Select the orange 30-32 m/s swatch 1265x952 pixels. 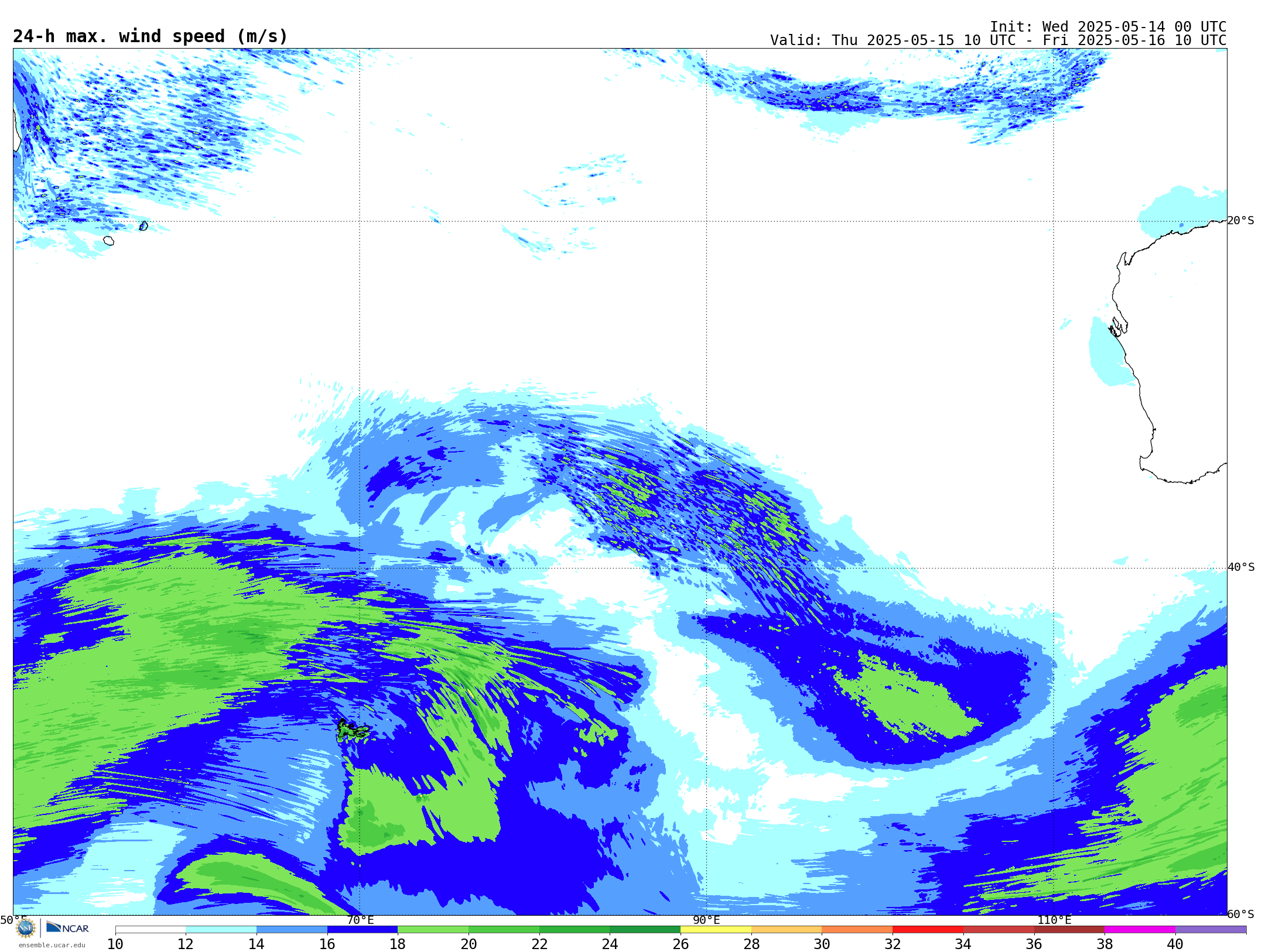(857, 930)
